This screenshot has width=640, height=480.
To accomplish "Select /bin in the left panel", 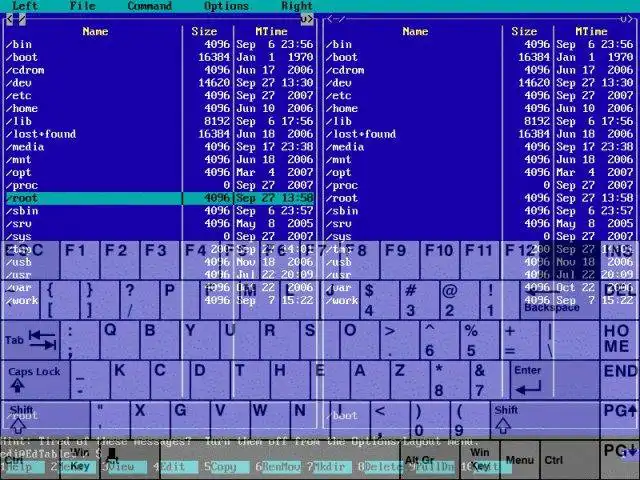I will tap(159, 44).
